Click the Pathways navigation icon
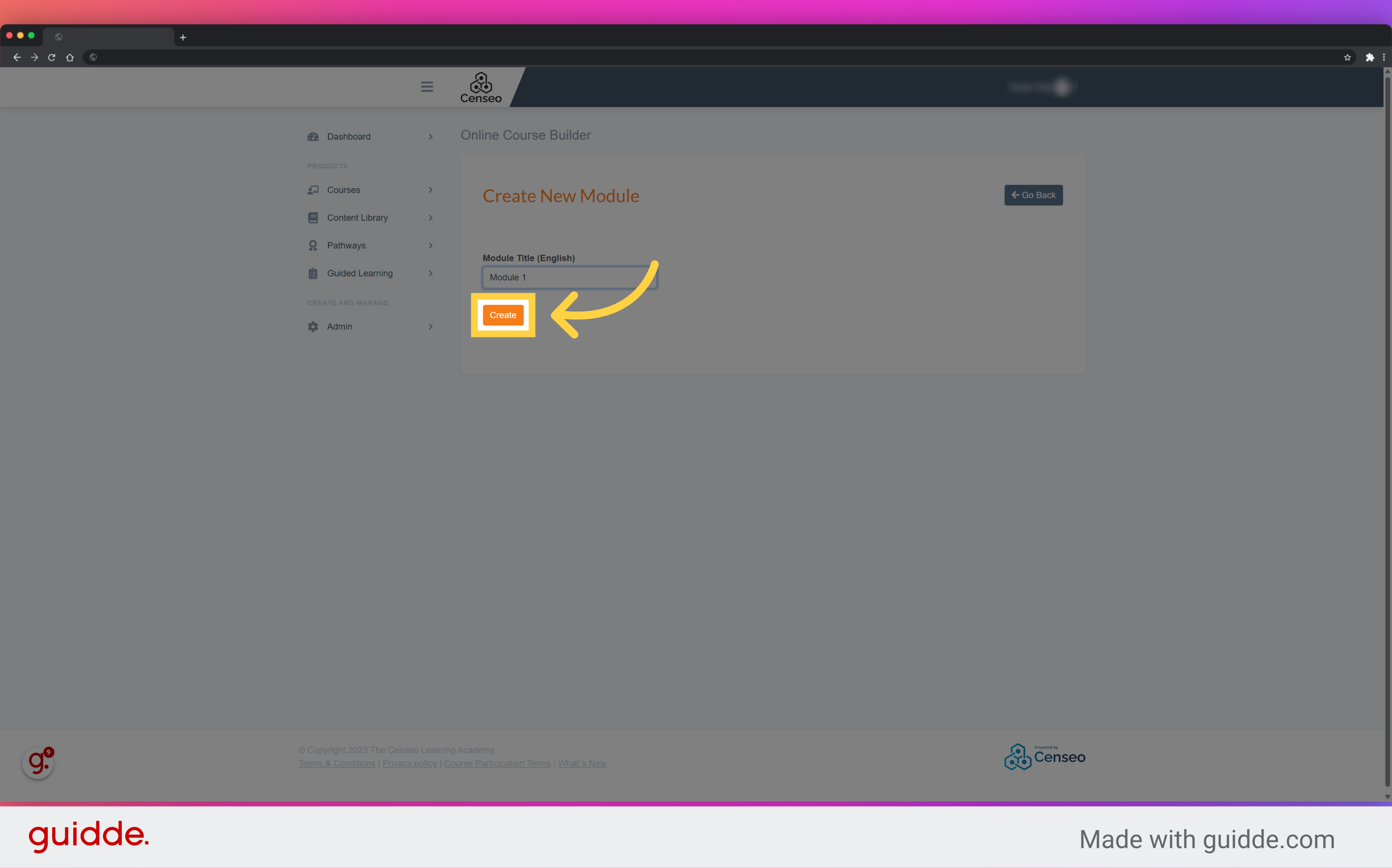1392x868 pixels. (313, 245)
